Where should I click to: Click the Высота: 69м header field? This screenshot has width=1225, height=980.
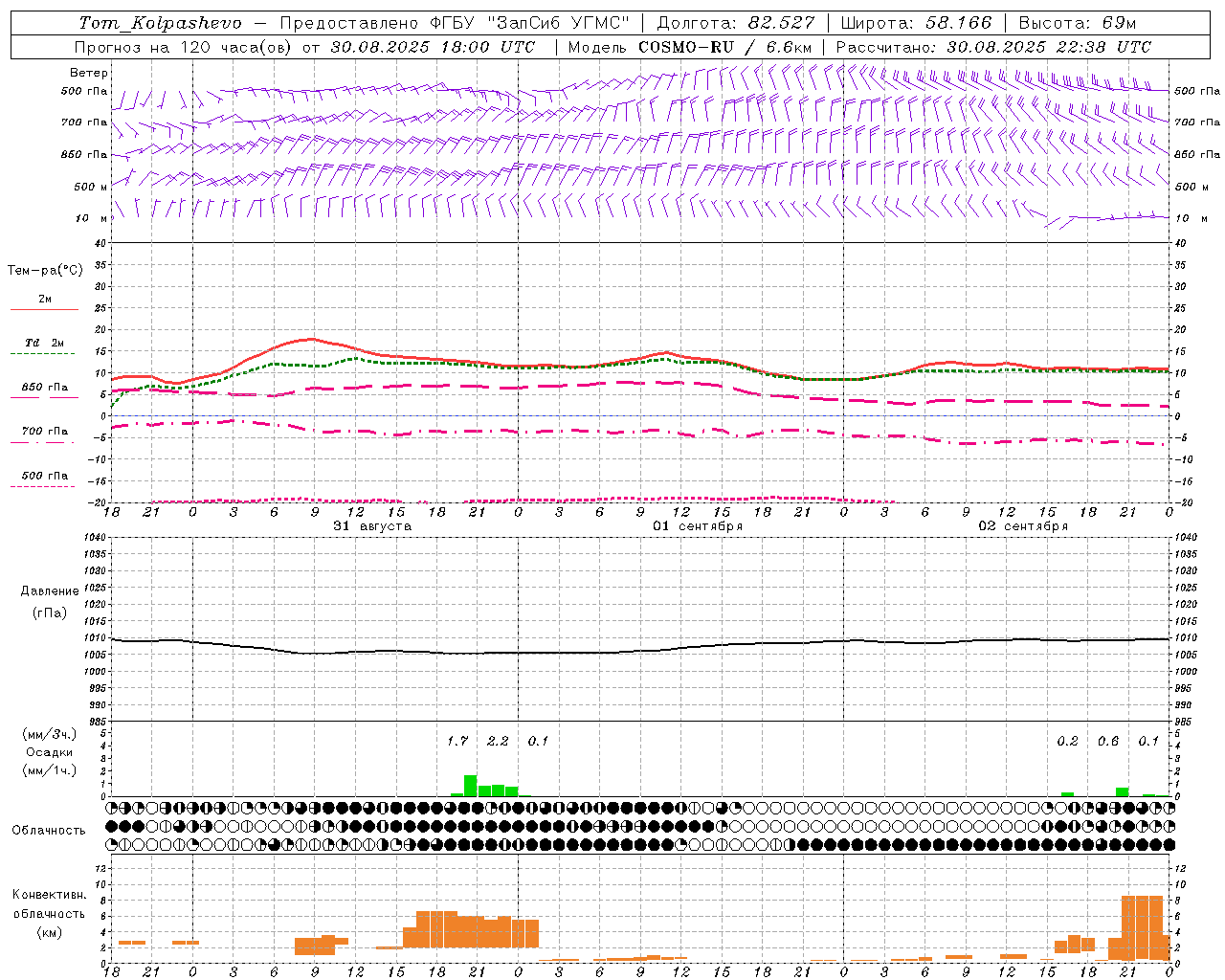(1078, 23)
